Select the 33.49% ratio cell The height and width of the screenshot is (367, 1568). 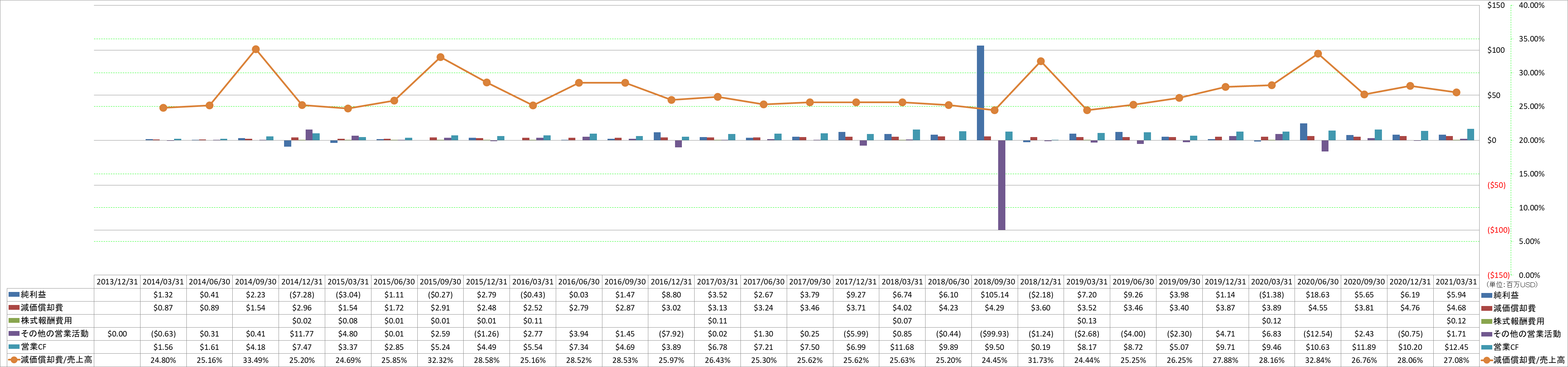tap(256, 360)
